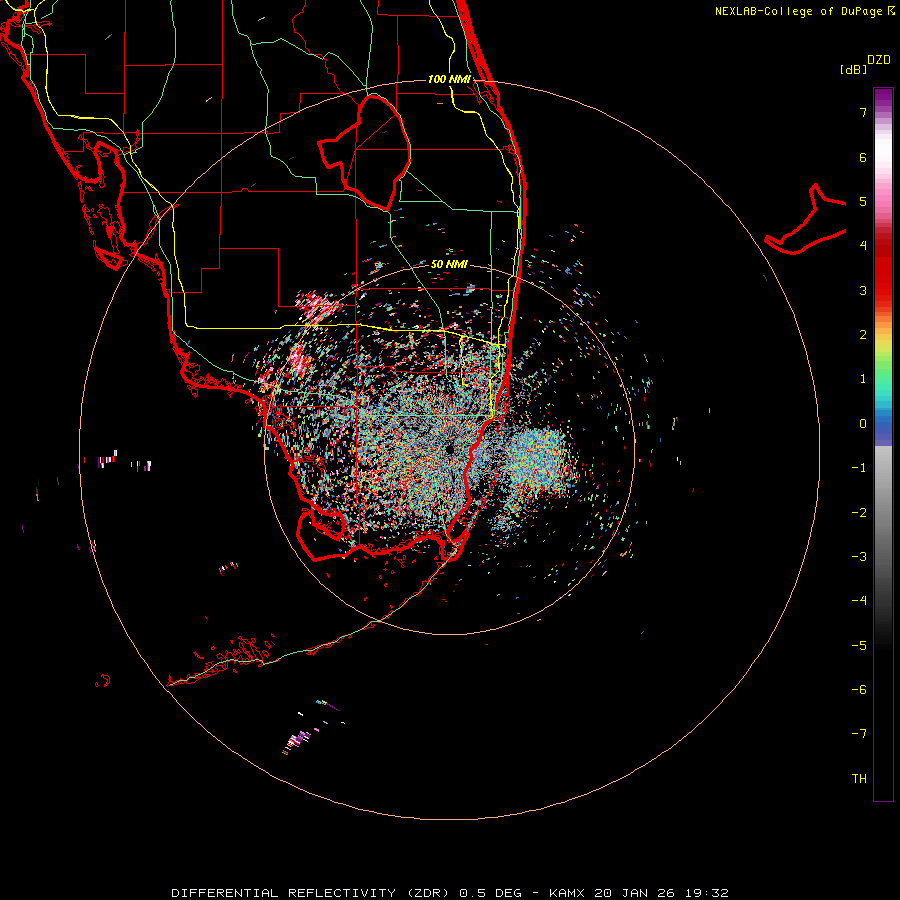
Task: Click the TH threshold label on color scale
Action: click(x=859, y=778)
